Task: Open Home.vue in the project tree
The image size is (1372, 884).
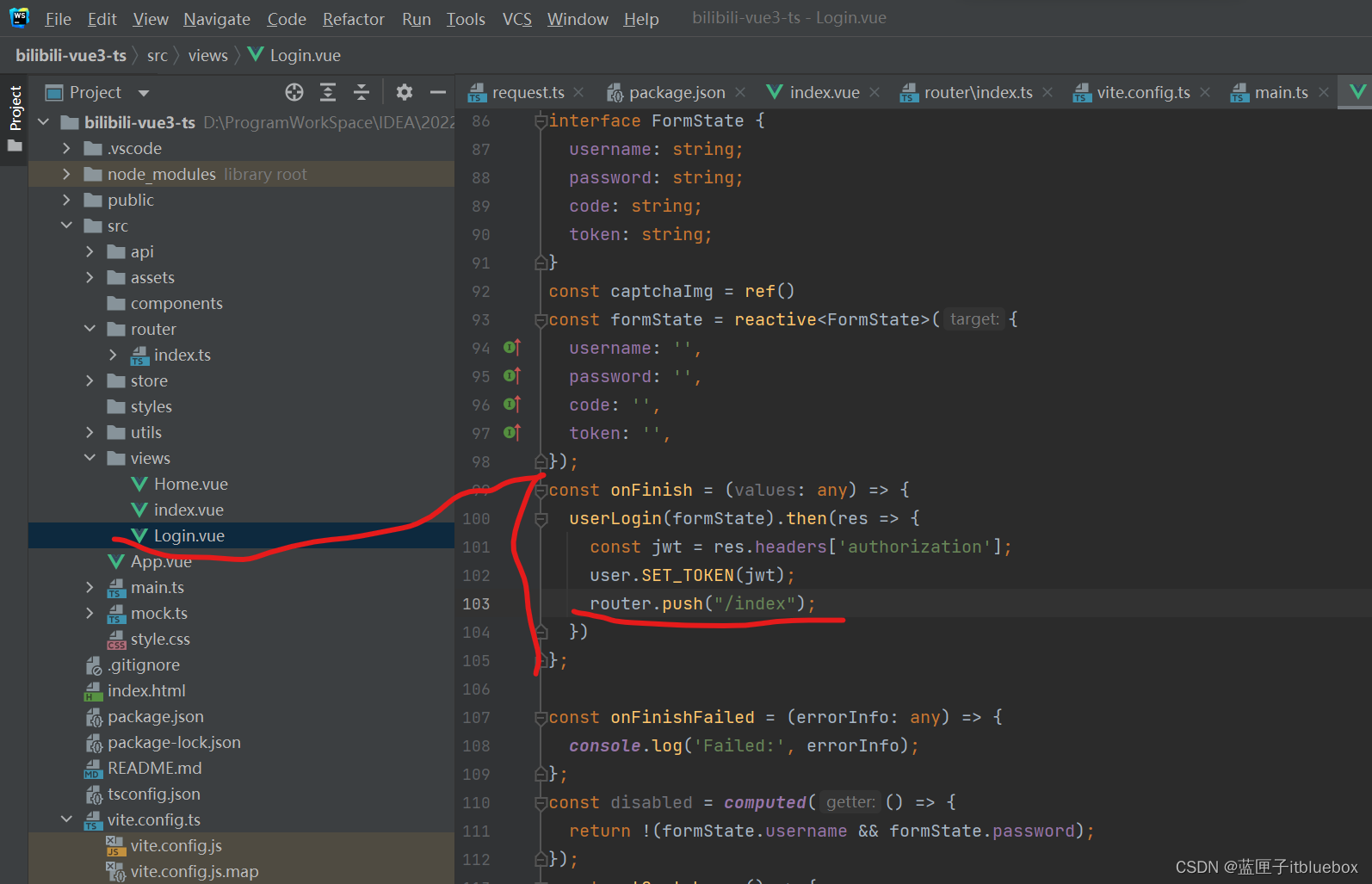Action: [x=190, y=484]
